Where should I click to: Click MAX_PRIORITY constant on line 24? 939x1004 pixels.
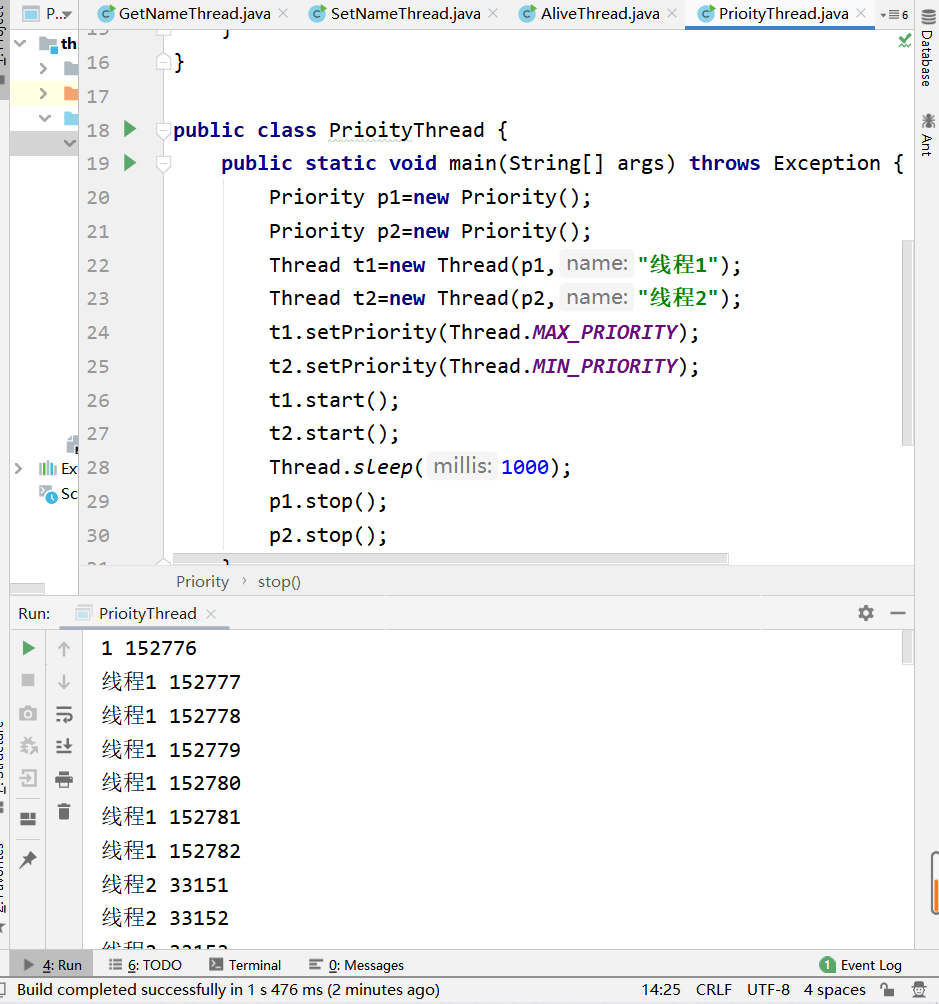pyautogui.click(x=605, y=332)
